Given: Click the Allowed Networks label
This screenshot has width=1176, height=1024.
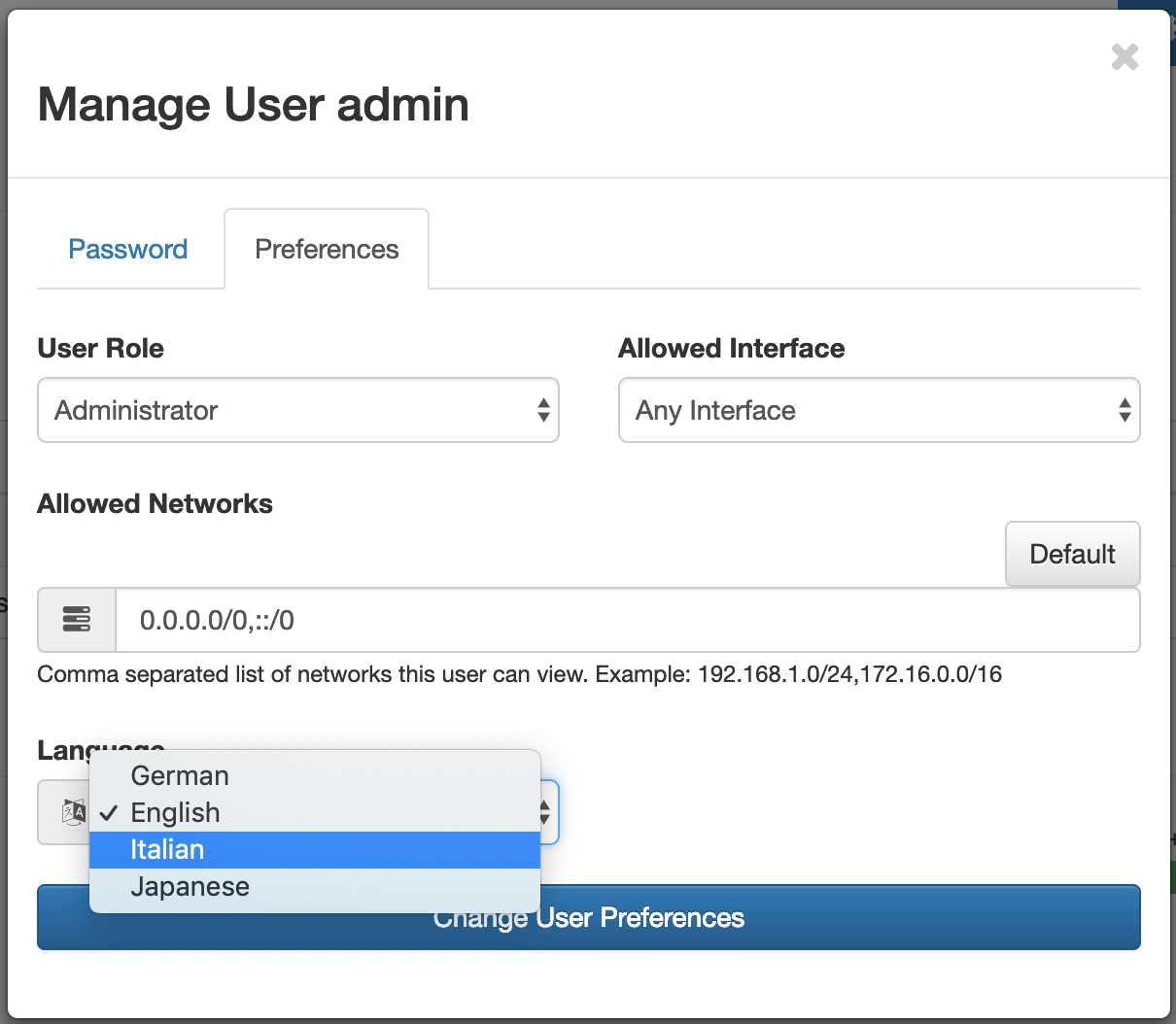Looking at the screenshot, I should click(x=156, y=504).
